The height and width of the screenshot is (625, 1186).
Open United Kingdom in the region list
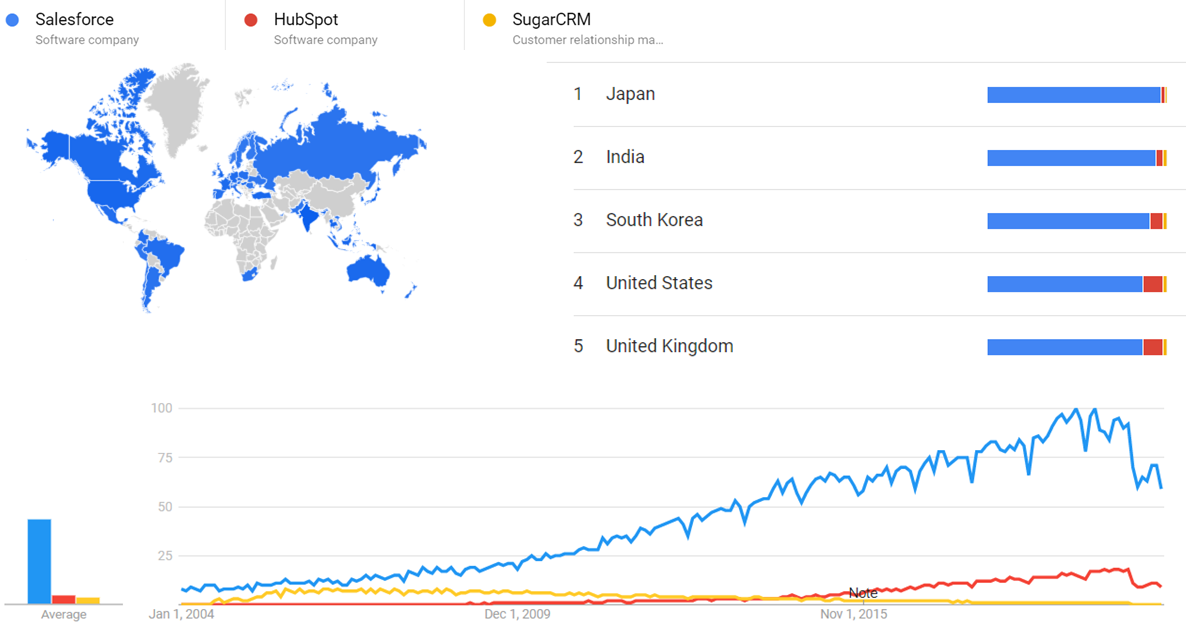click(669, 346)
